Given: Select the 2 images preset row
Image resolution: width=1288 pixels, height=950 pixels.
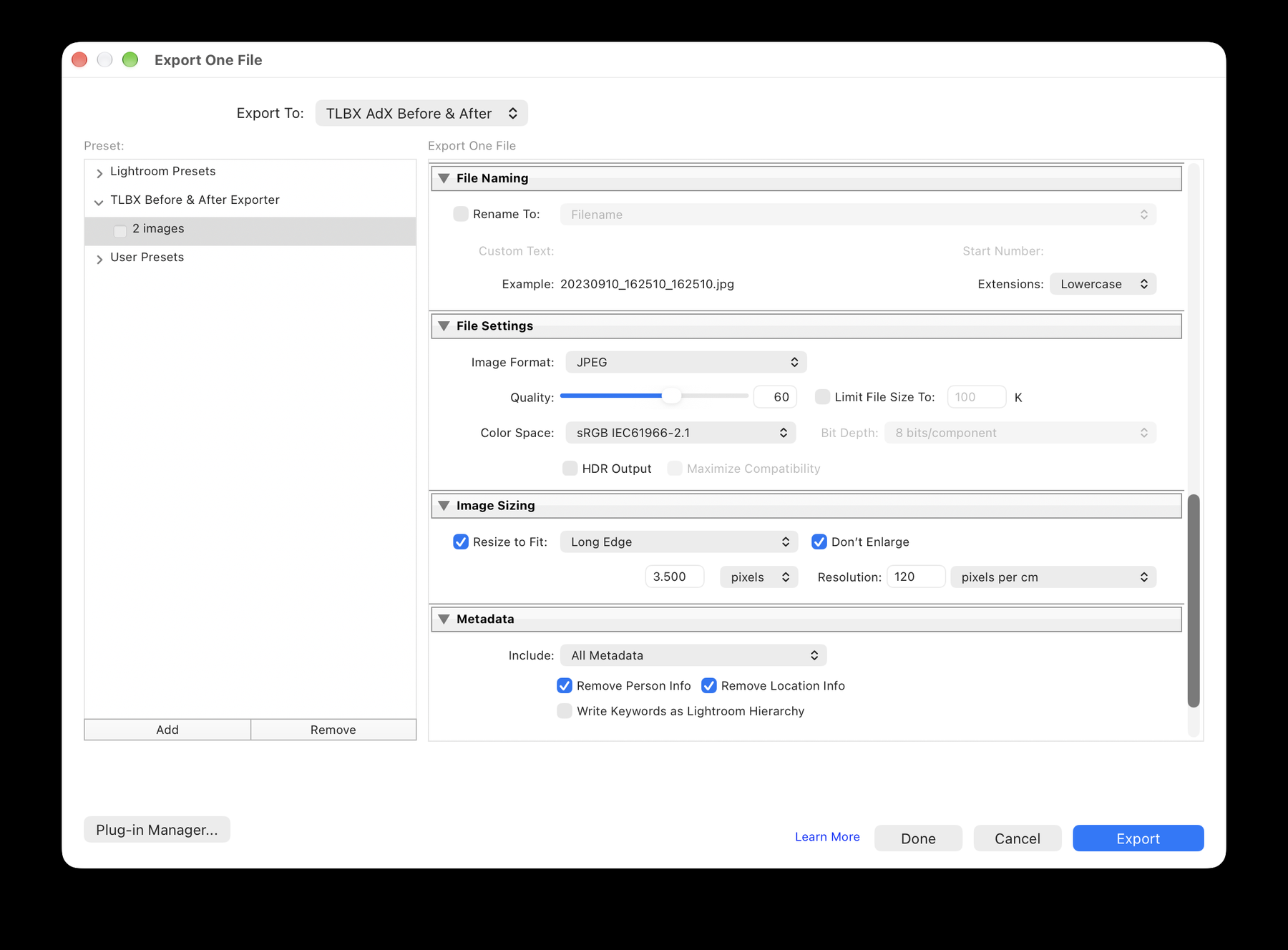Looking at the screenshot, I should pyautogui.click(x=250, y=231).
